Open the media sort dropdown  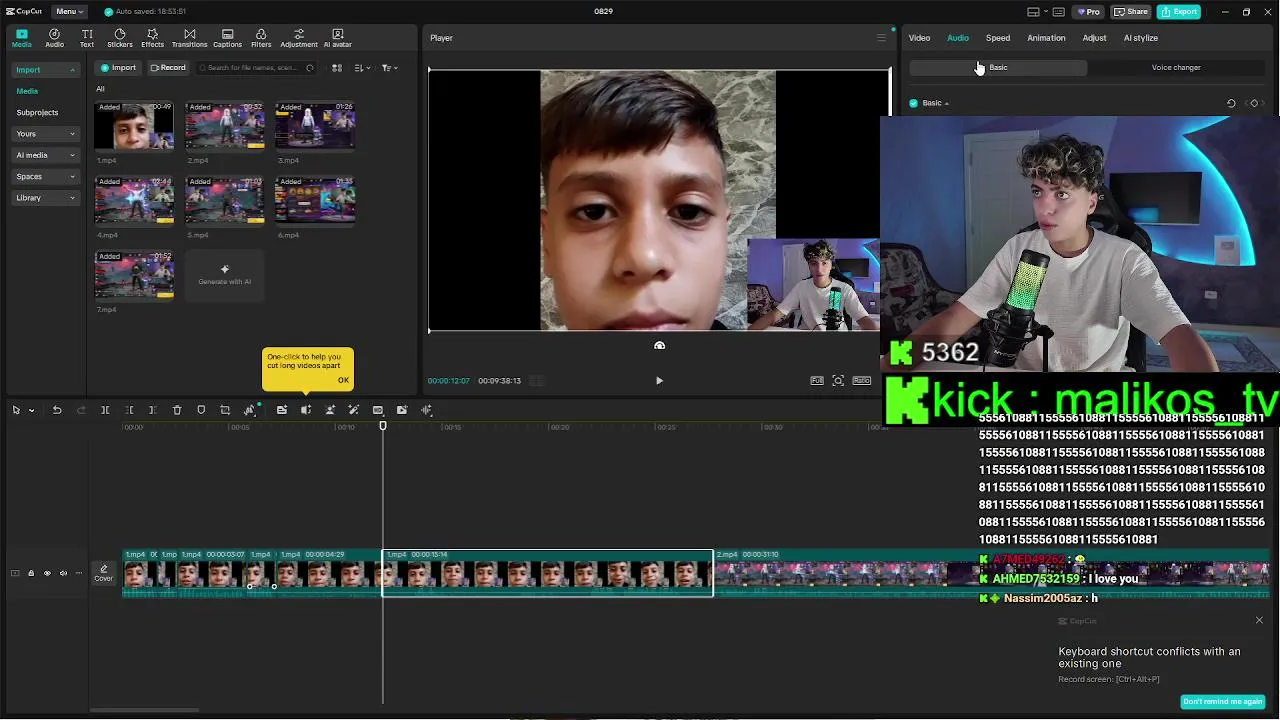[x=362, y=68]
